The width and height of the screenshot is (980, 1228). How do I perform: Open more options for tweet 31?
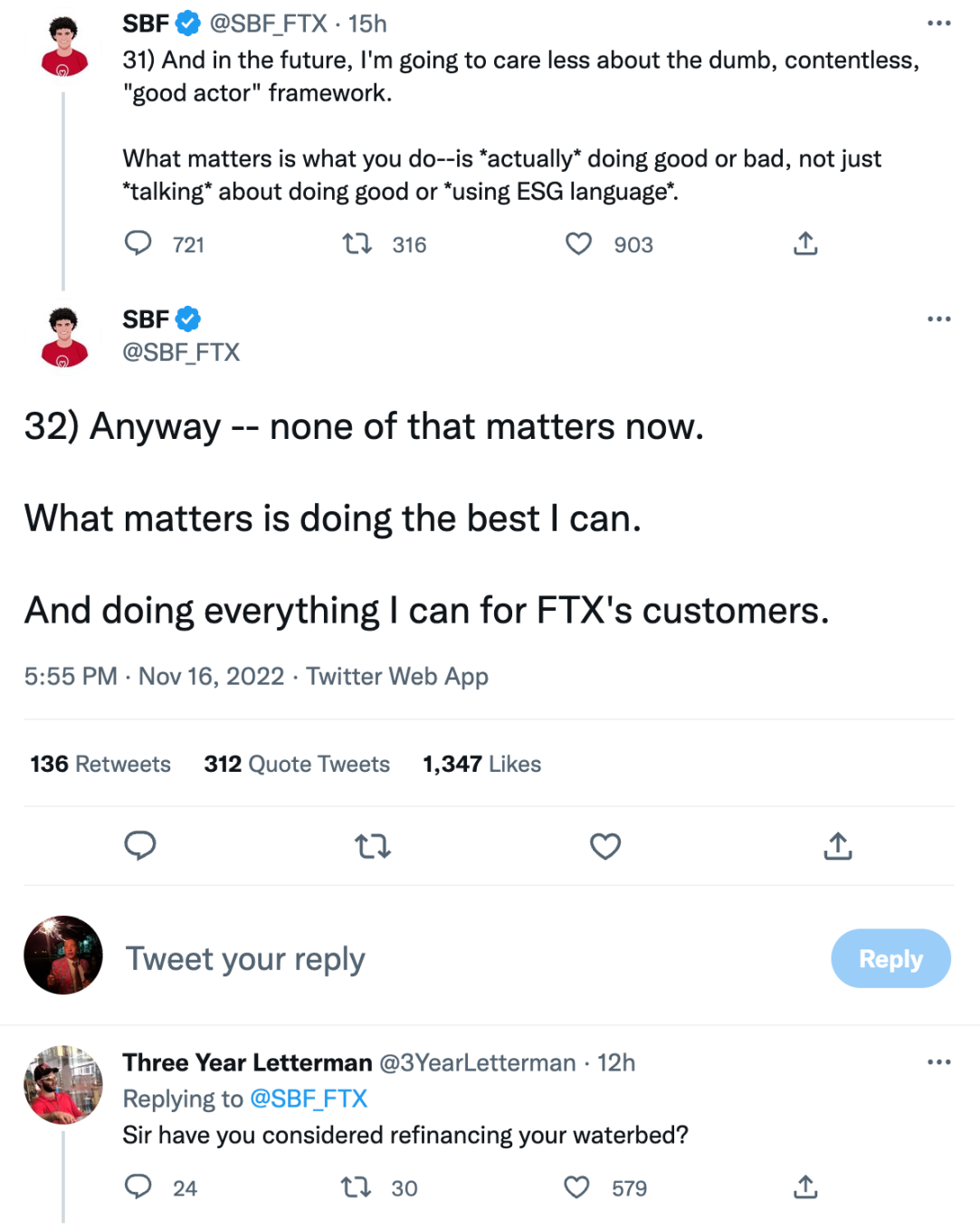coord(939,24)
